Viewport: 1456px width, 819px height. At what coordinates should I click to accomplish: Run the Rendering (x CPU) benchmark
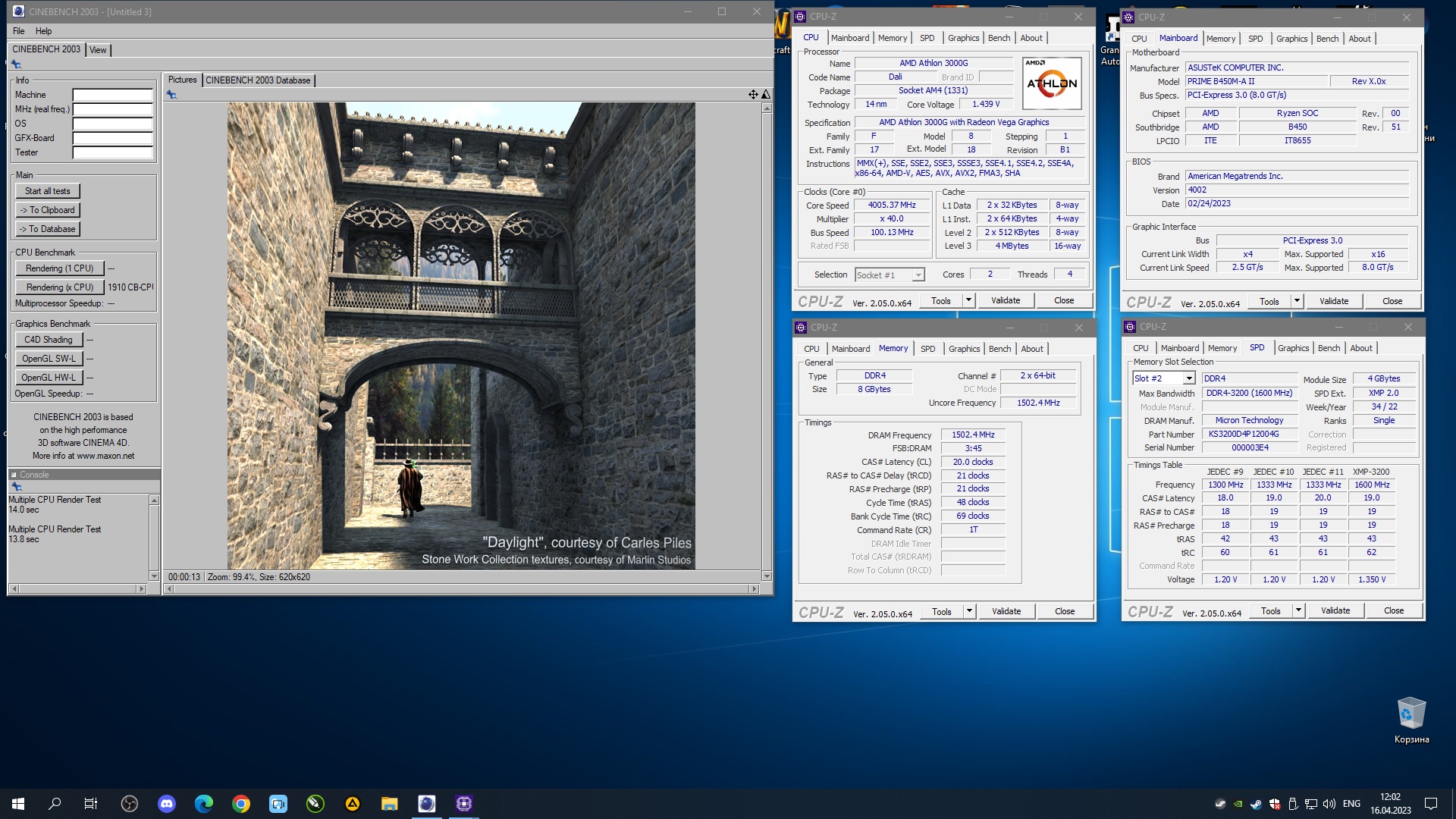pos(60,287)
